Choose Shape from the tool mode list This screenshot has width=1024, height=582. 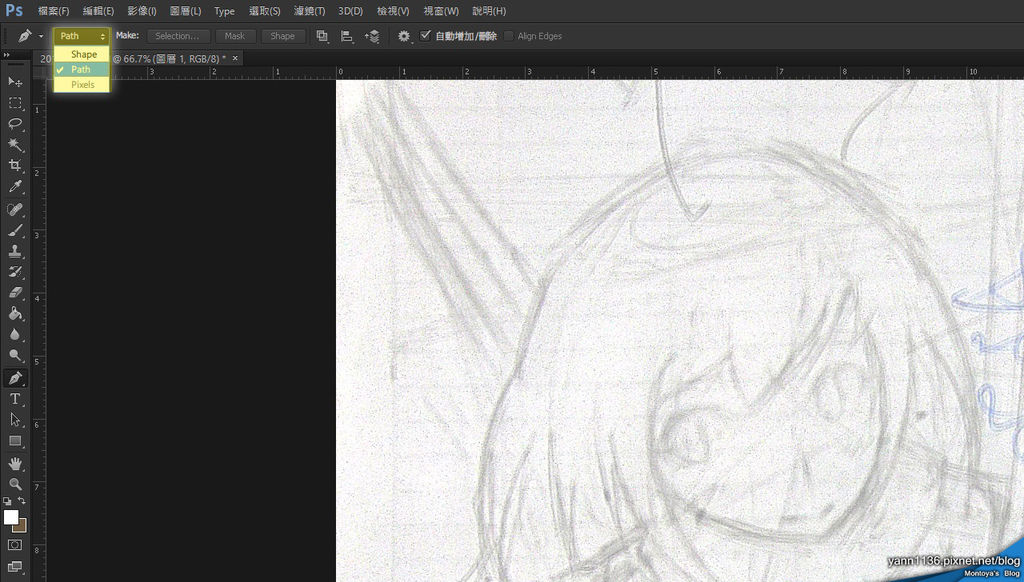point(84,54)
